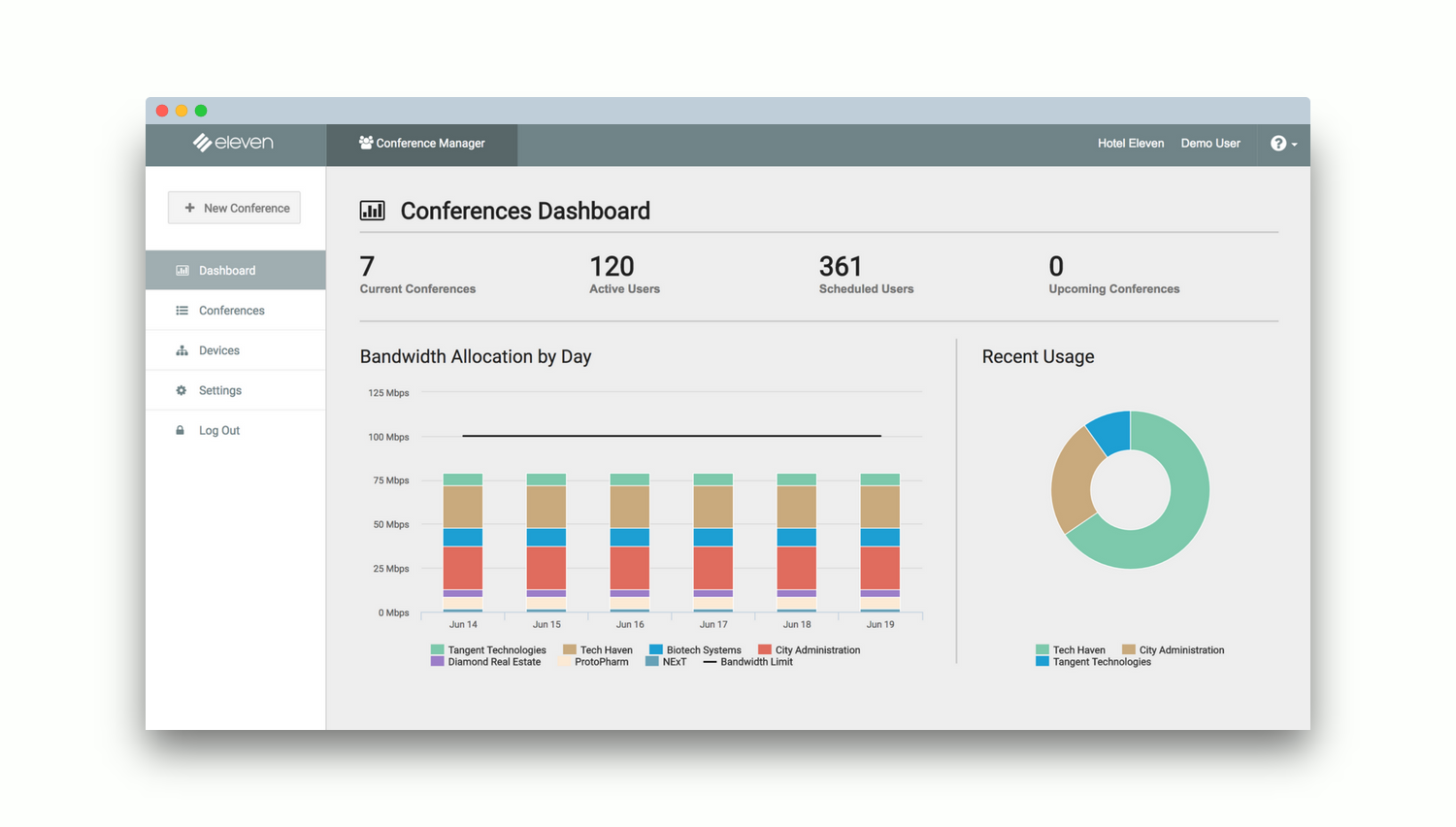Select Log Out in the sidebar

[236, 430]
